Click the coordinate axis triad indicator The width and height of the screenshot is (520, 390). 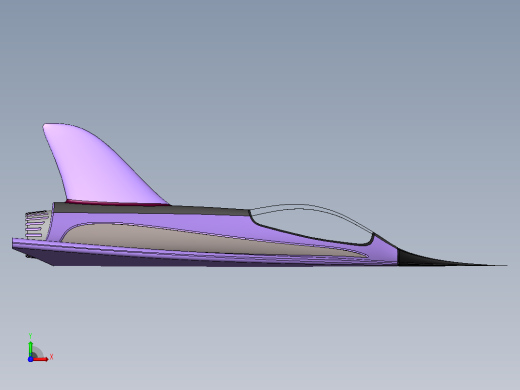pyautogui.click(x=39, y=348)
